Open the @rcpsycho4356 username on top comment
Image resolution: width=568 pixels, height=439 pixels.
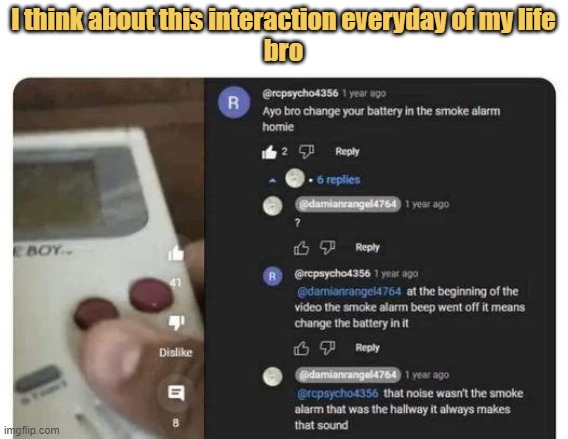300,93
